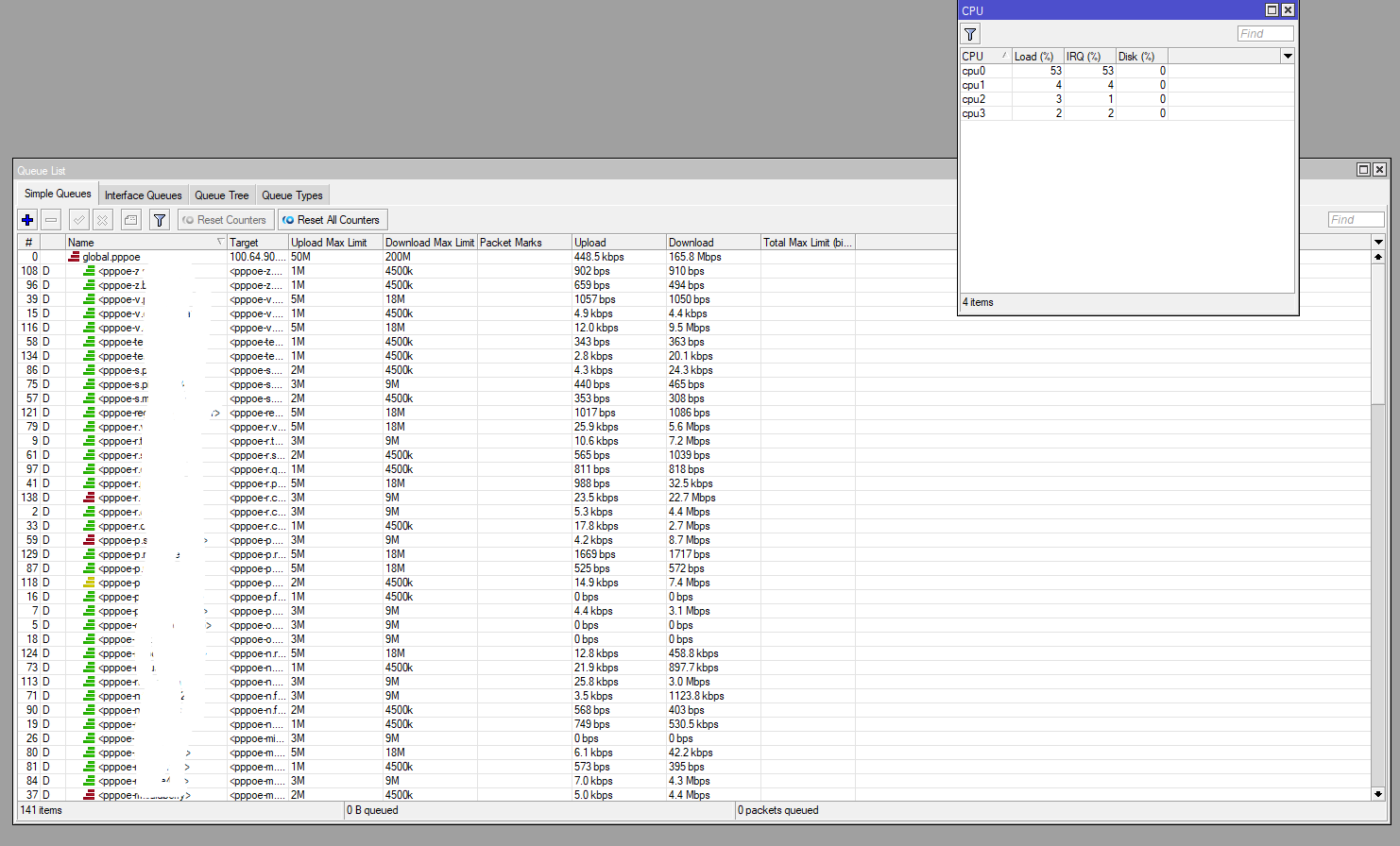Sort CPU table by CPU column header
The width and height of the screenshot is (1400, 846).
pyautogui.click(x=985, y=57)
